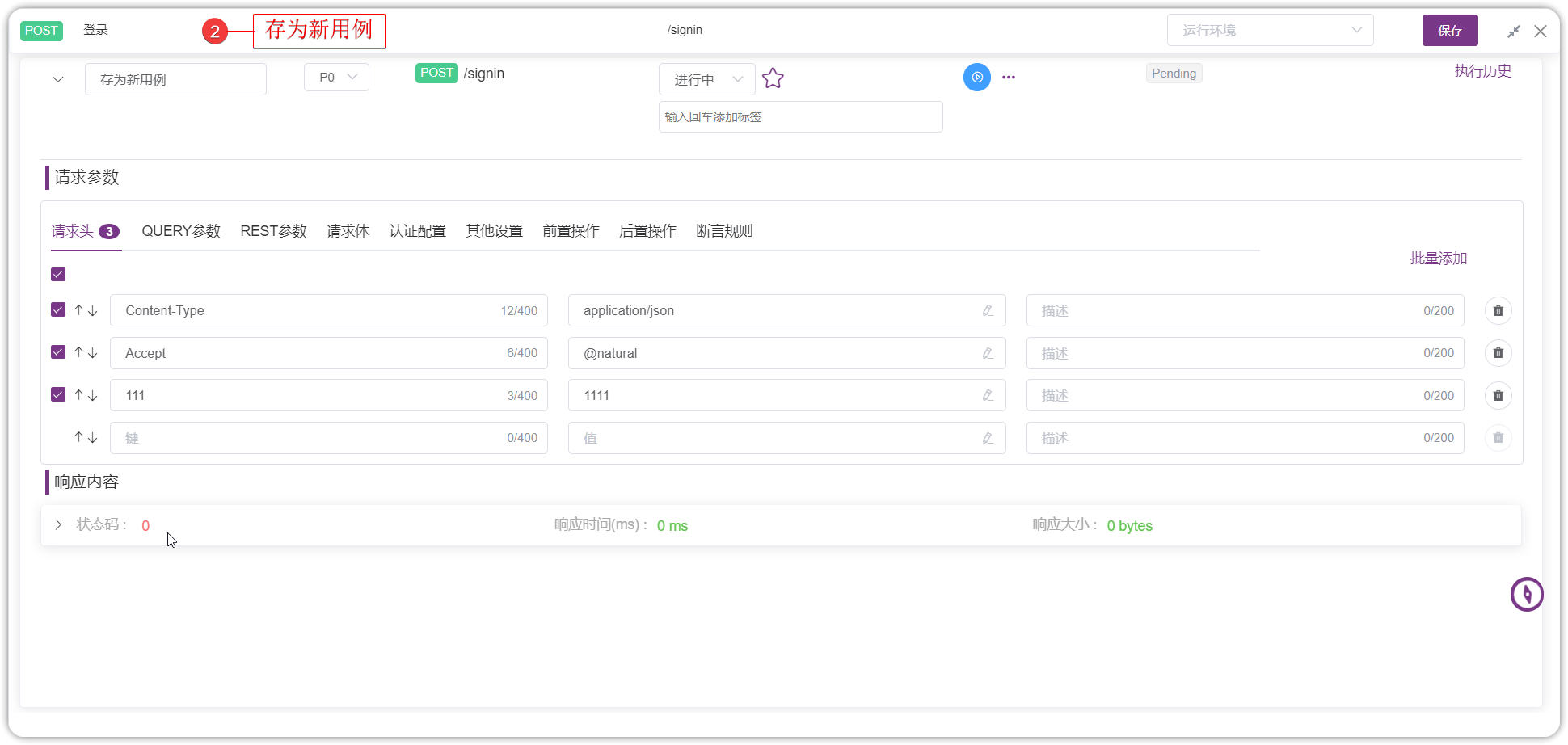
Task: Shrink the dialog with the minimize-arrows icon
Action: tap(1514, 31)
